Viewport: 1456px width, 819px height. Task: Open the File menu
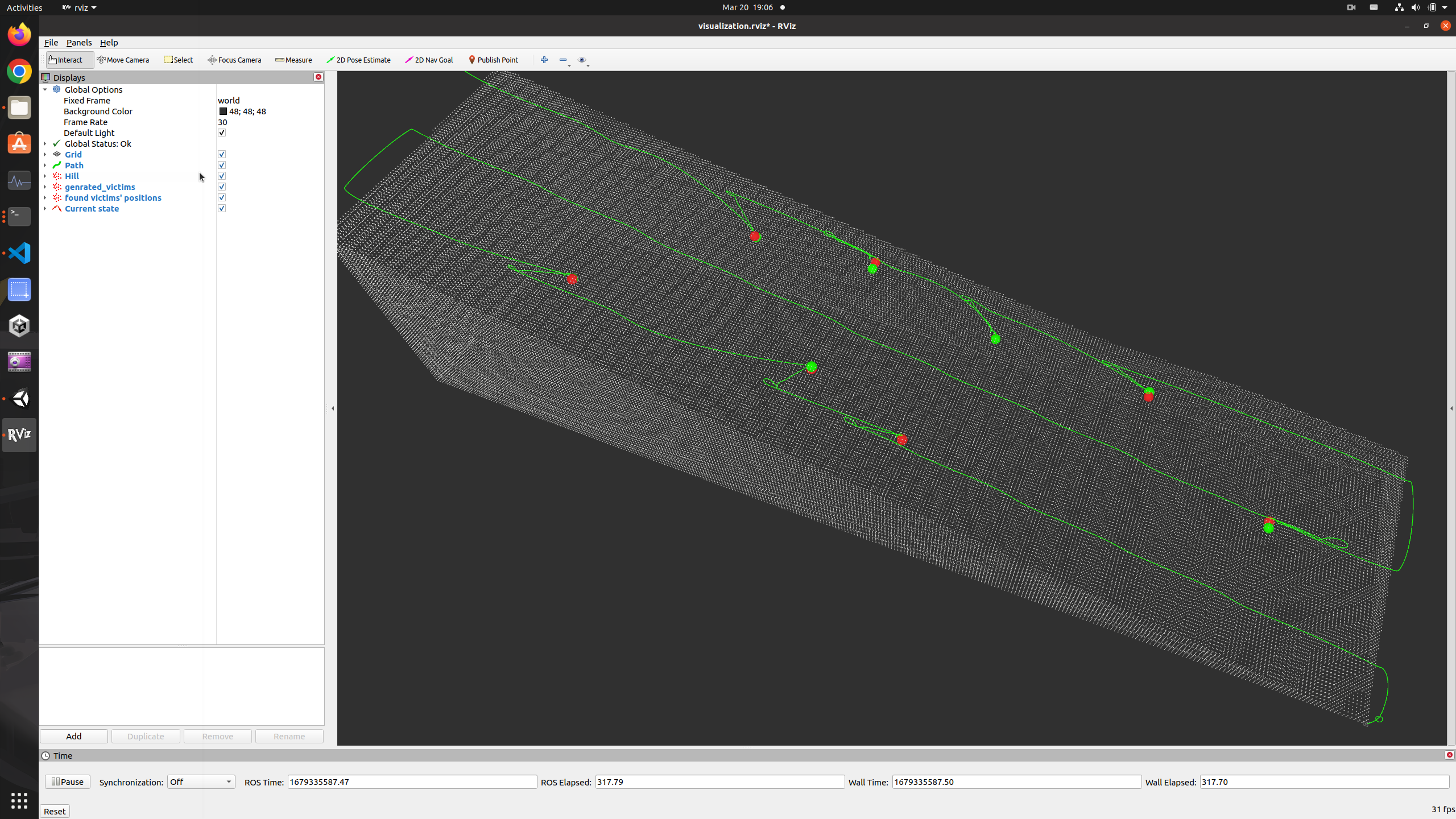[x=51, y=43]
